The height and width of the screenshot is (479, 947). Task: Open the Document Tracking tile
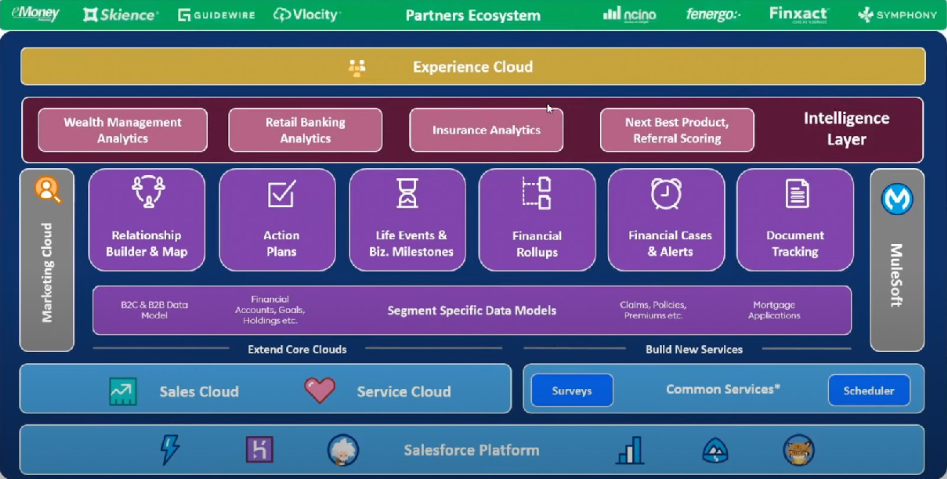click(x=795, y=220)
